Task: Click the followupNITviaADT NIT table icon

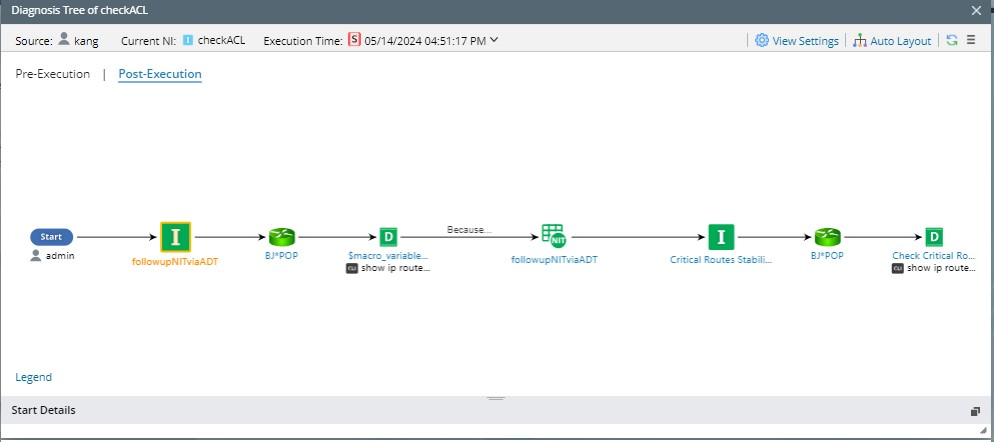Action: point(553,236)
